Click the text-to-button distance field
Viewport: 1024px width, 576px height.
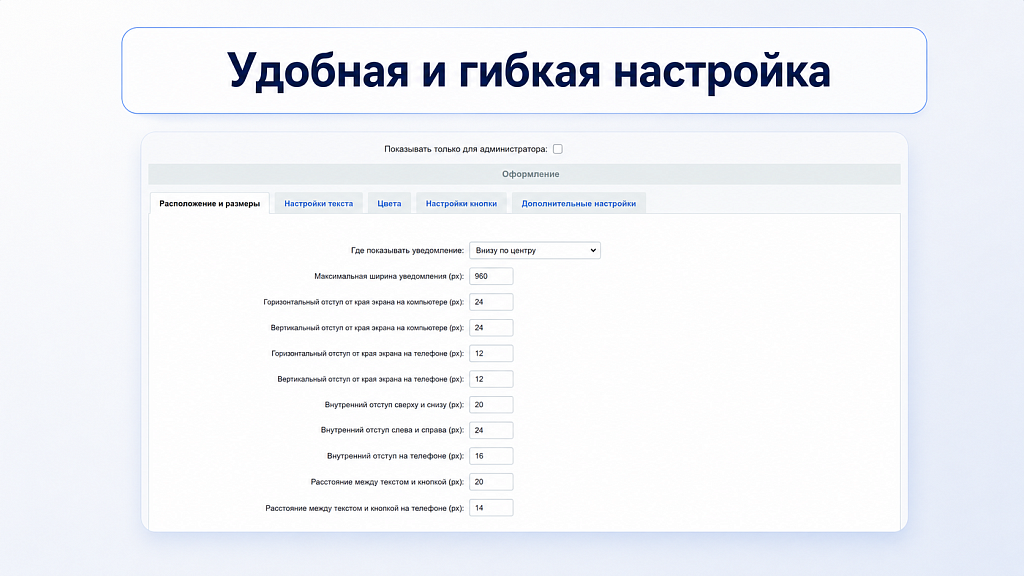coord(491,482)
